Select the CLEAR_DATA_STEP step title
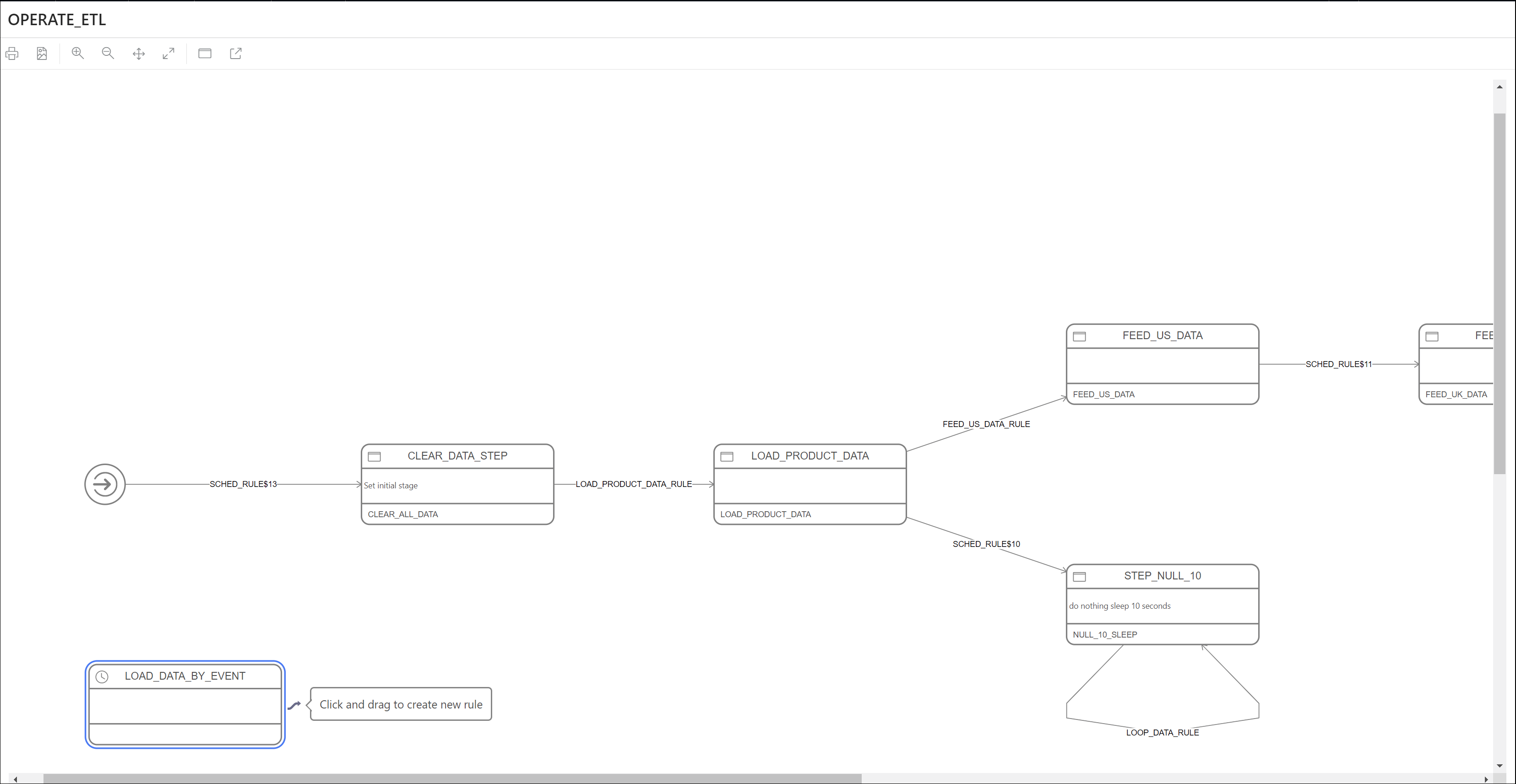Screen dimensions: 1516x784 click(x=457, y=456)
